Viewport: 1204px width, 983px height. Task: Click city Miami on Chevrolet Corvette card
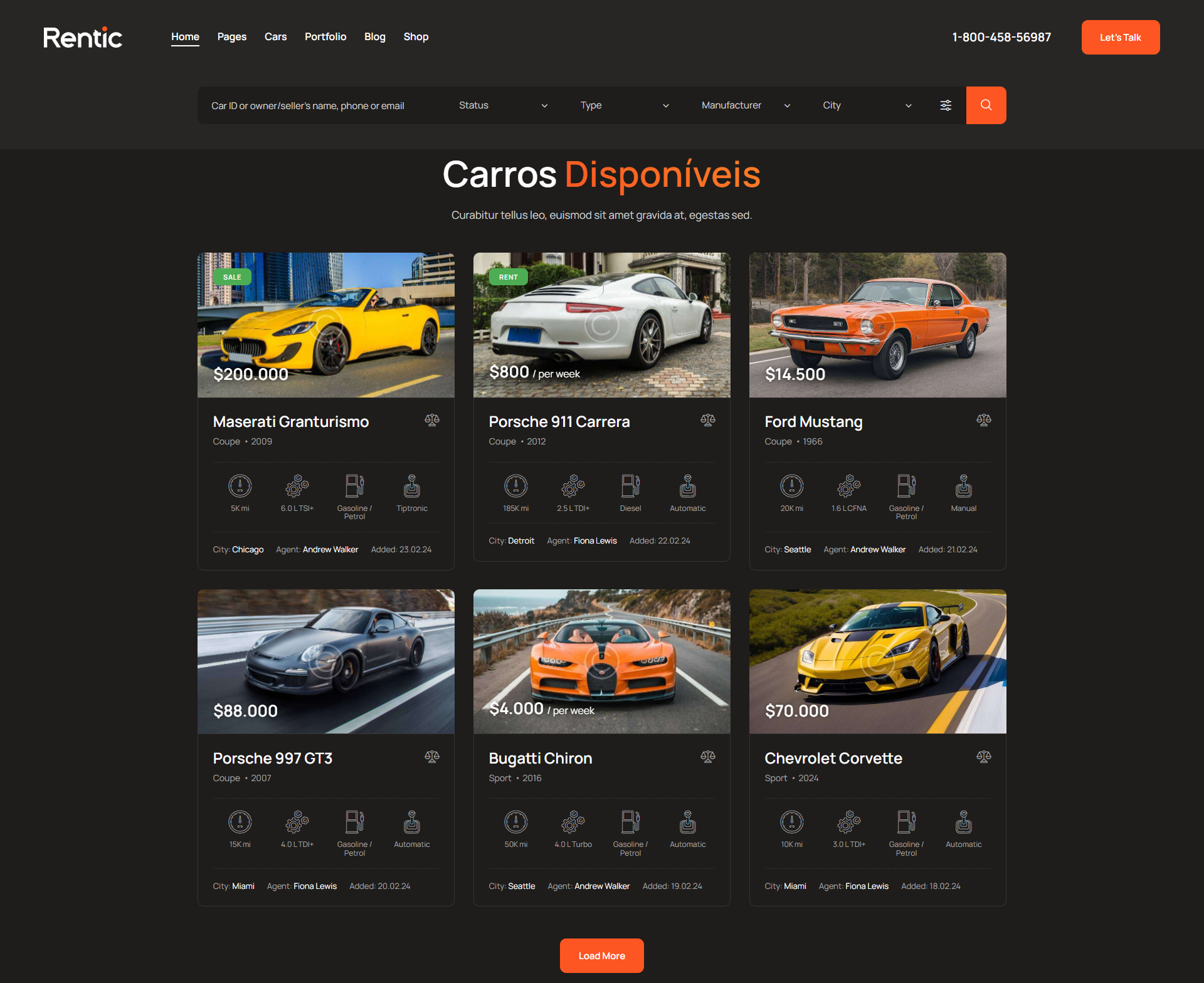tap(795, 886)
